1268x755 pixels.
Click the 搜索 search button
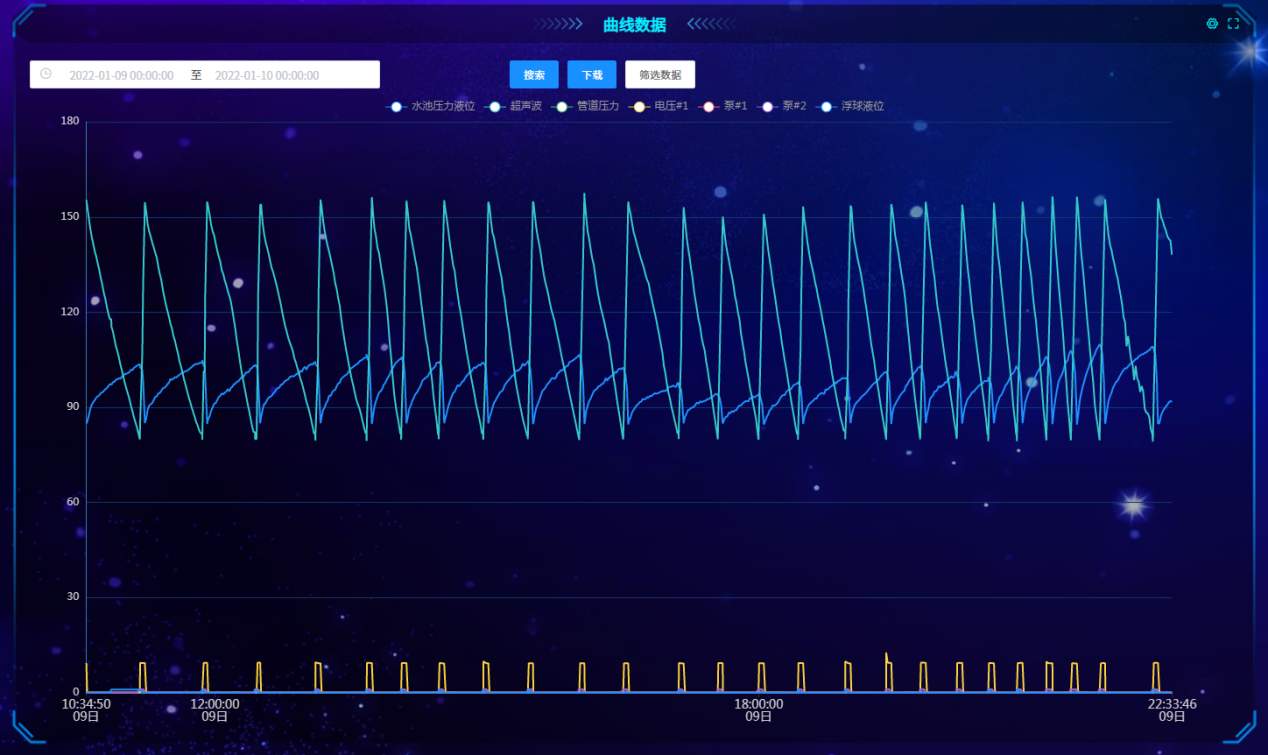coord(534,75)
